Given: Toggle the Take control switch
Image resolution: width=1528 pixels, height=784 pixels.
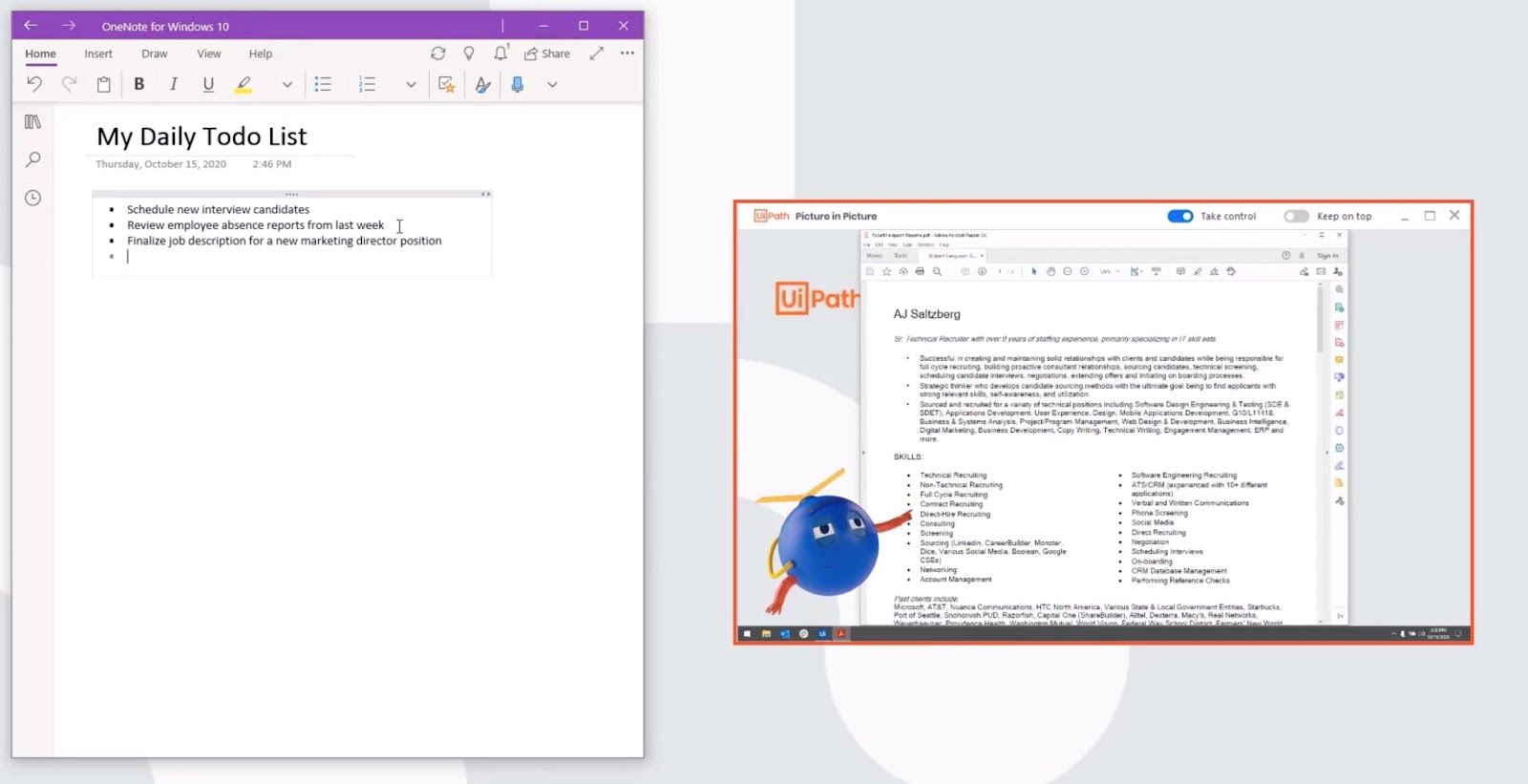Looking at the screenshot, I should (1180, 216).
